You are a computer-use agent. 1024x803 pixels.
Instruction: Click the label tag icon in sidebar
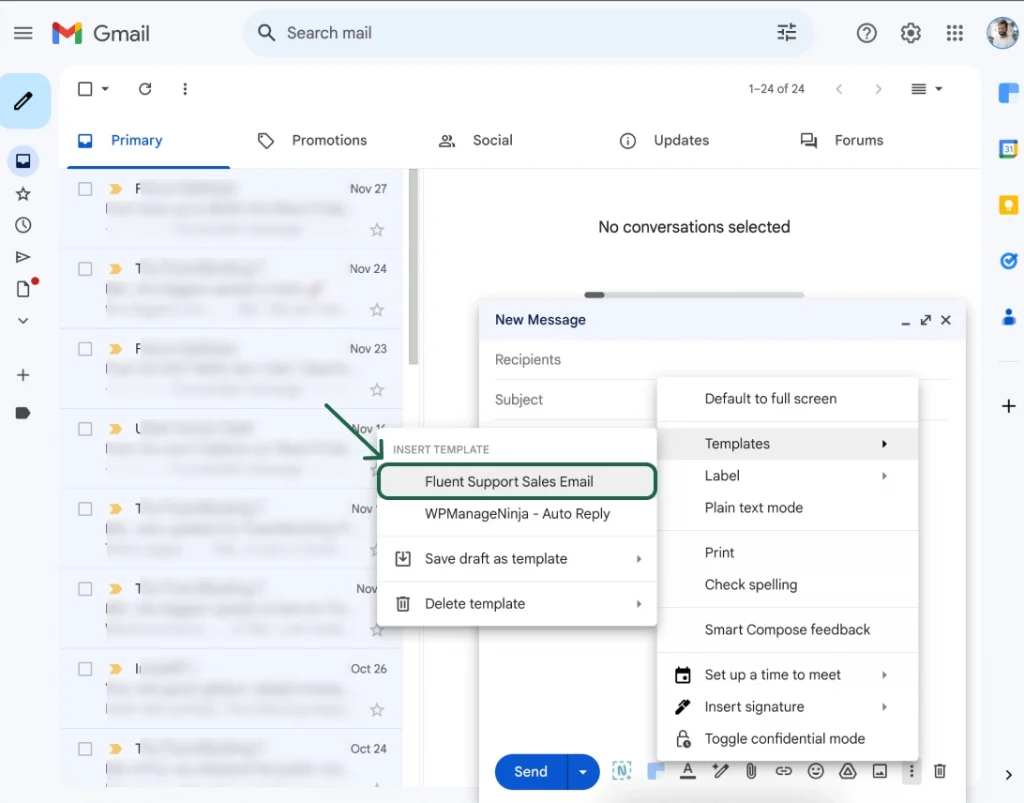(x=23, y=413)
